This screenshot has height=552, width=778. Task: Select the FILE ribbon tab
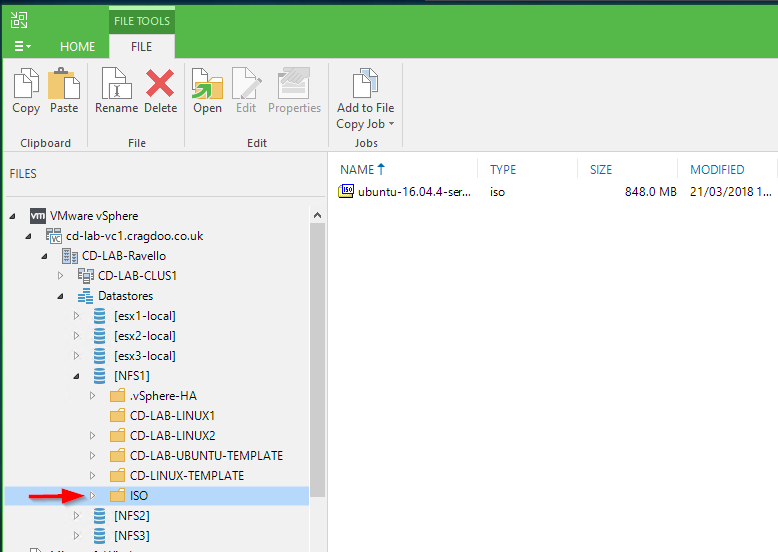[141, 47]
